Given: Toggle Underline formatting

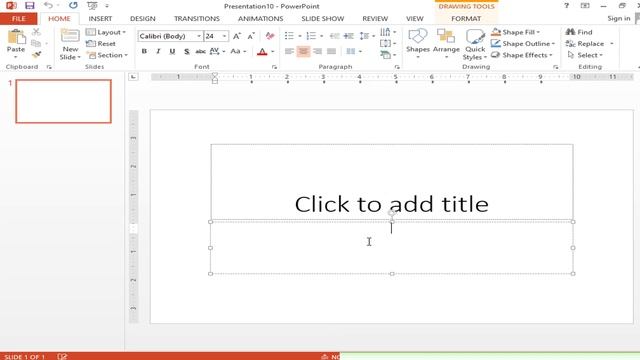Looking at the screenshot, I should click(x=172, y=51).
